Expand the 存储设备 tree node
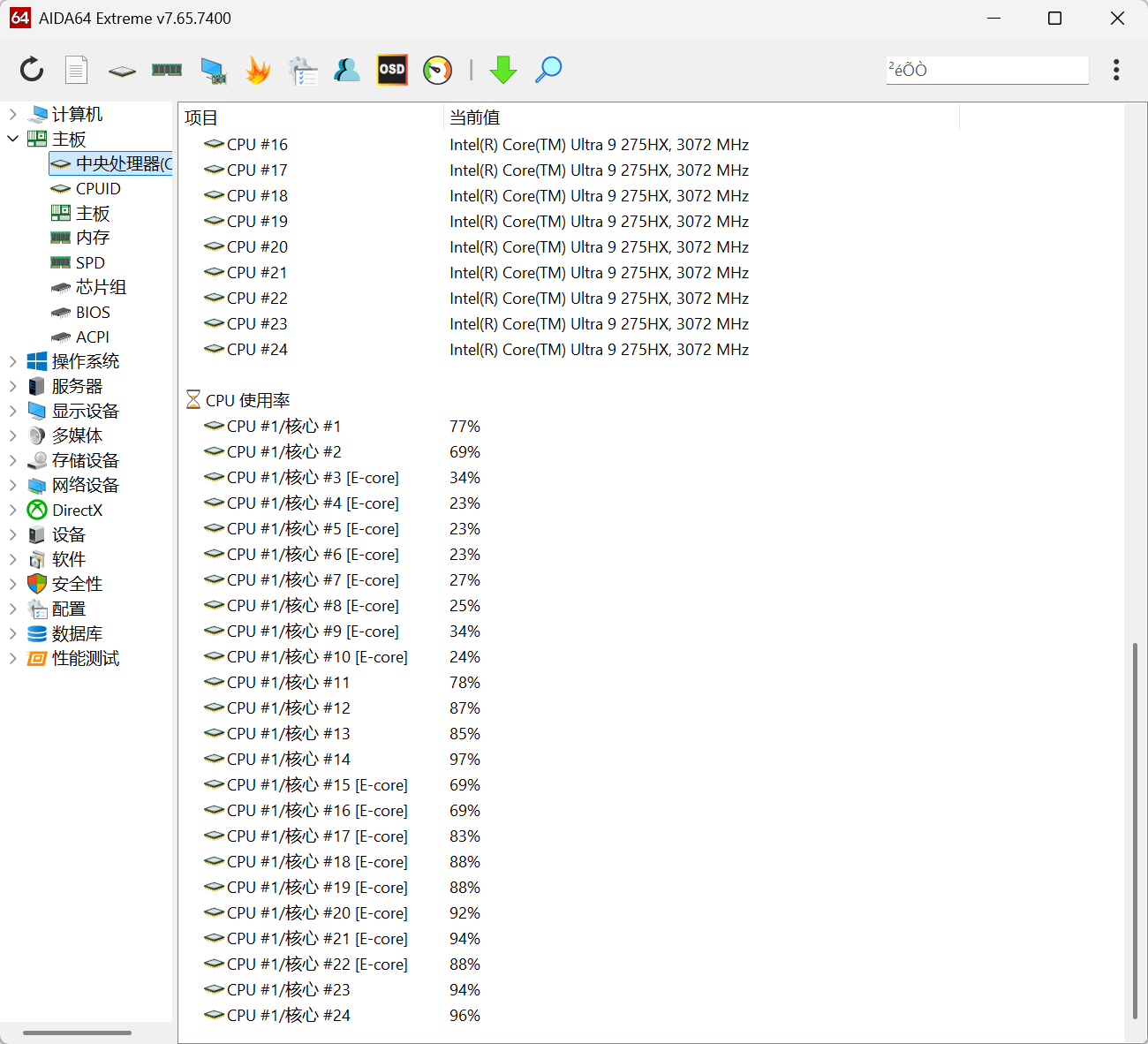The height and width of the screenshot is (1044, 1148). pos(12,460)
